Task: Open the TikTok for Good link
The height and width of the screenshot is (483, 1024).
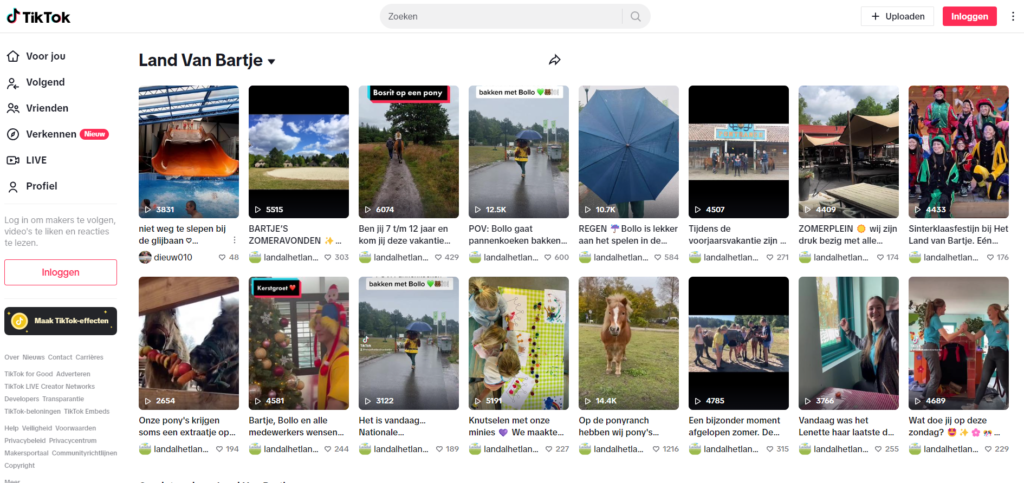Action: tap(28, 374)
